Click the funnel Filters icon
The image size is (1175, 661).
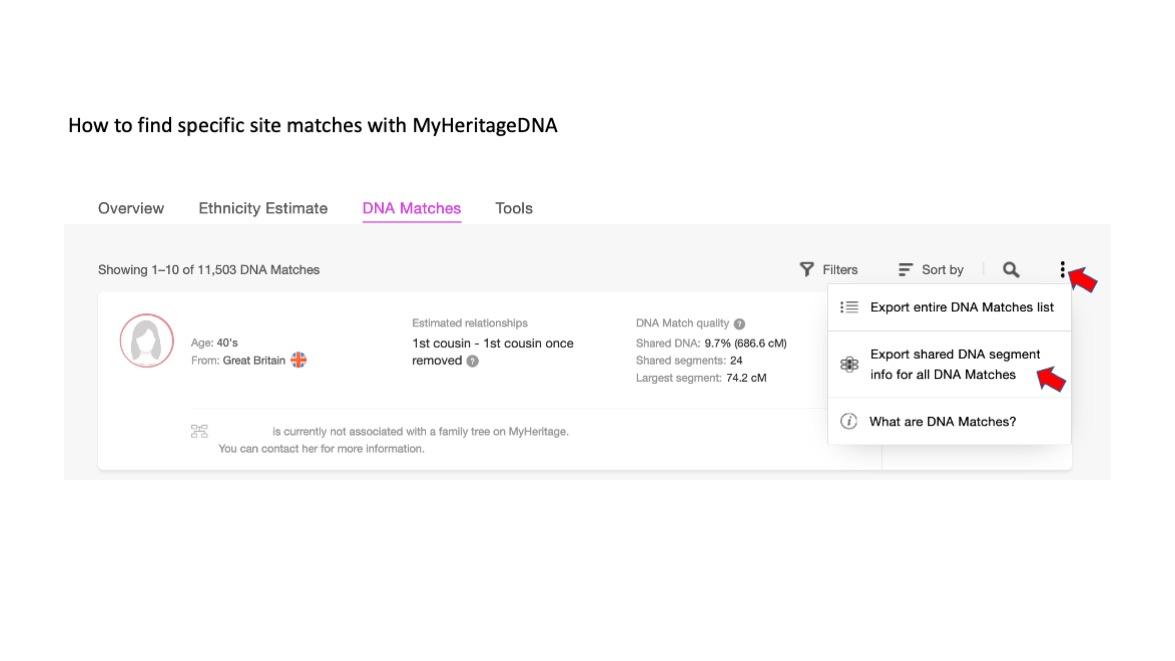coord(807,269)
